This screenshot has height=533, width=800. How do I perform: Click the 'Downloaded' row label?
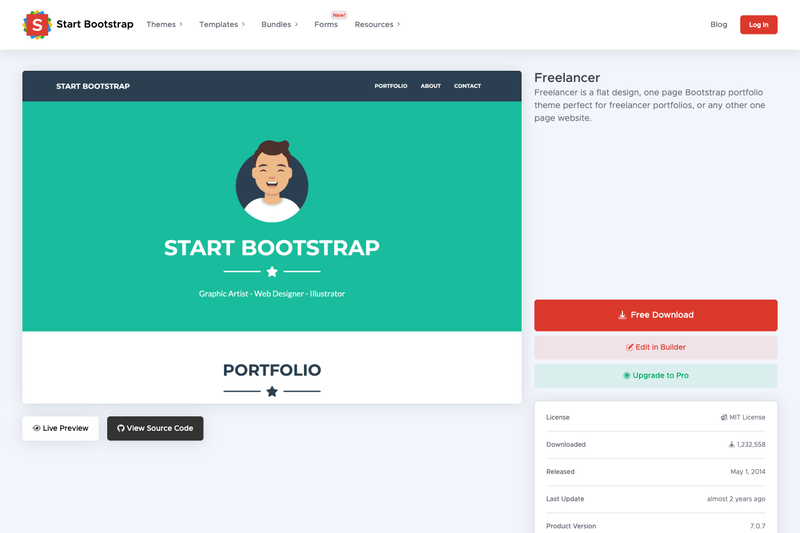point(566,445)
